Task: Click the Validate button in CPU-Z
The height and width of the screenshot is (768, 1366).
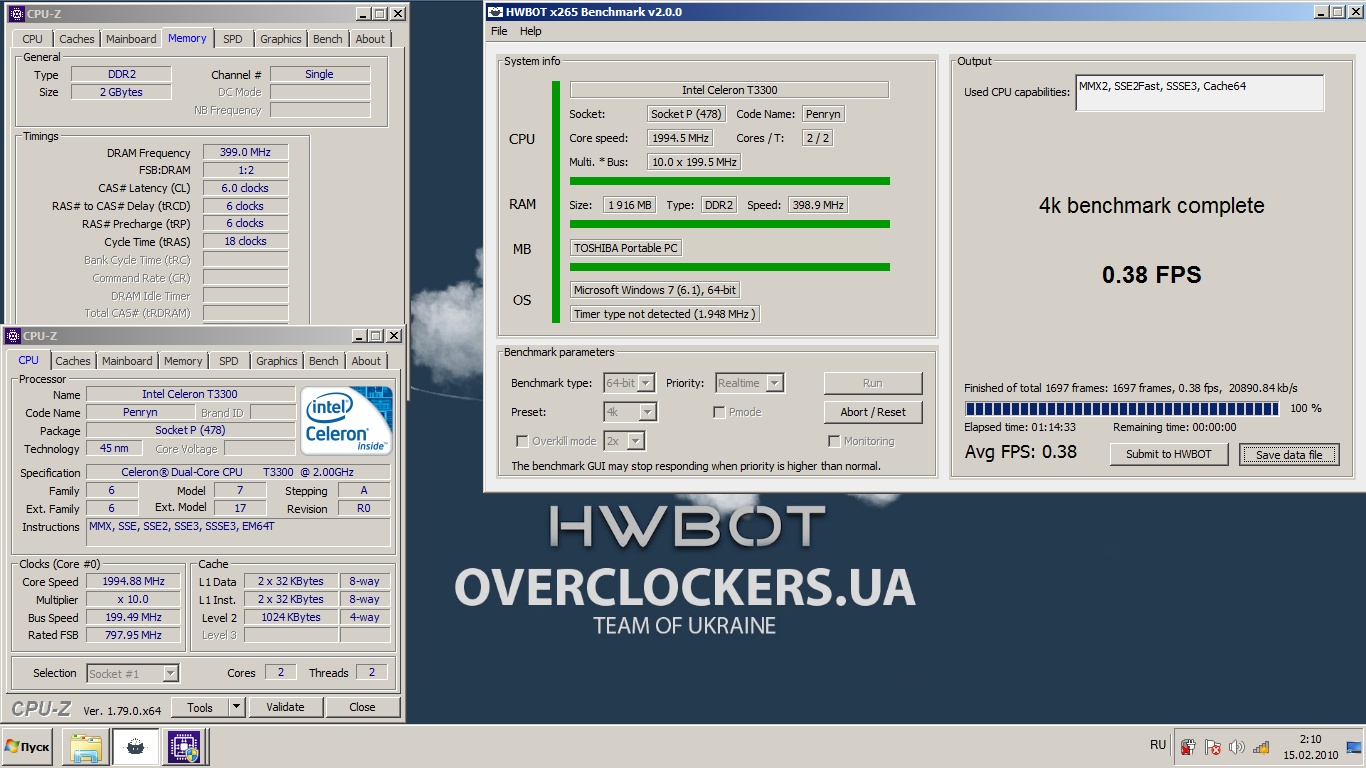Action: pyautogui.click(x=285, y=707)
